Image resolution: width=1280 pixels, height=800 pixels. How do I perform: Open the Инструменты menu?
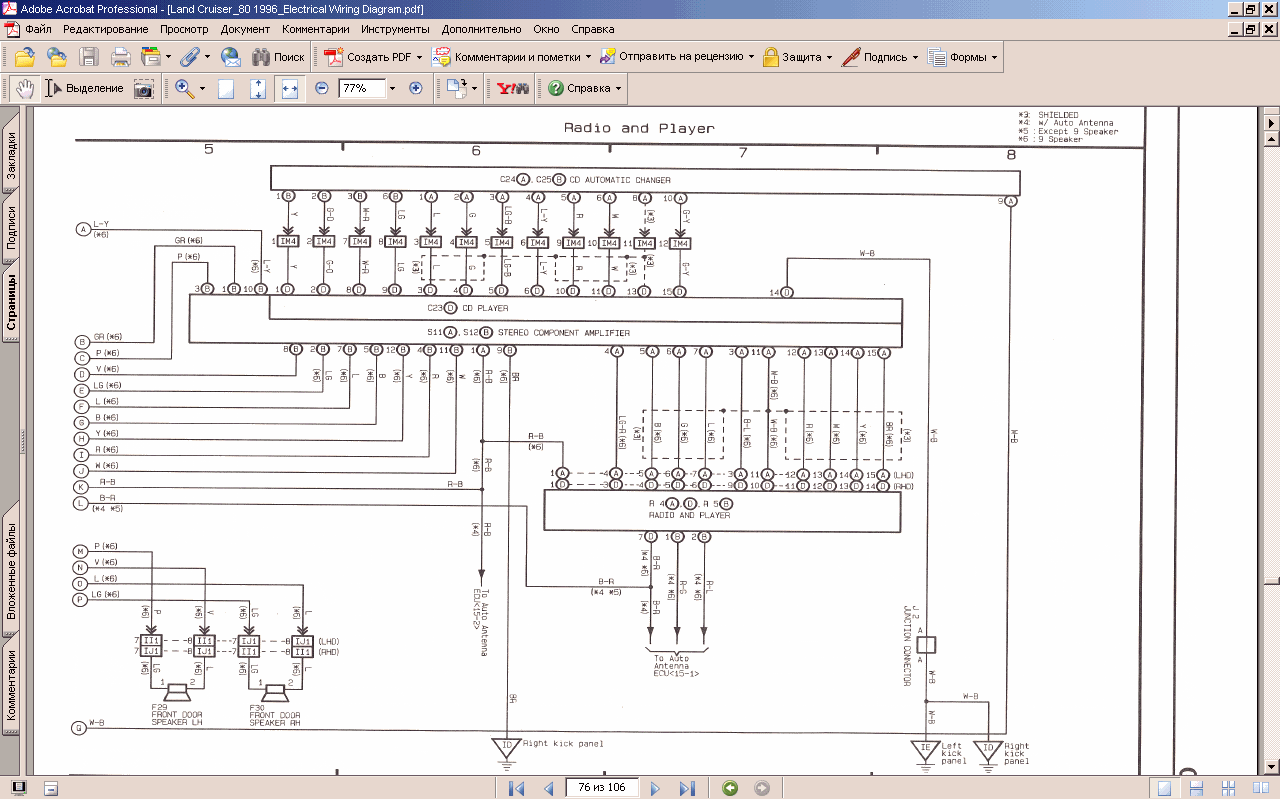coord(395,29)
